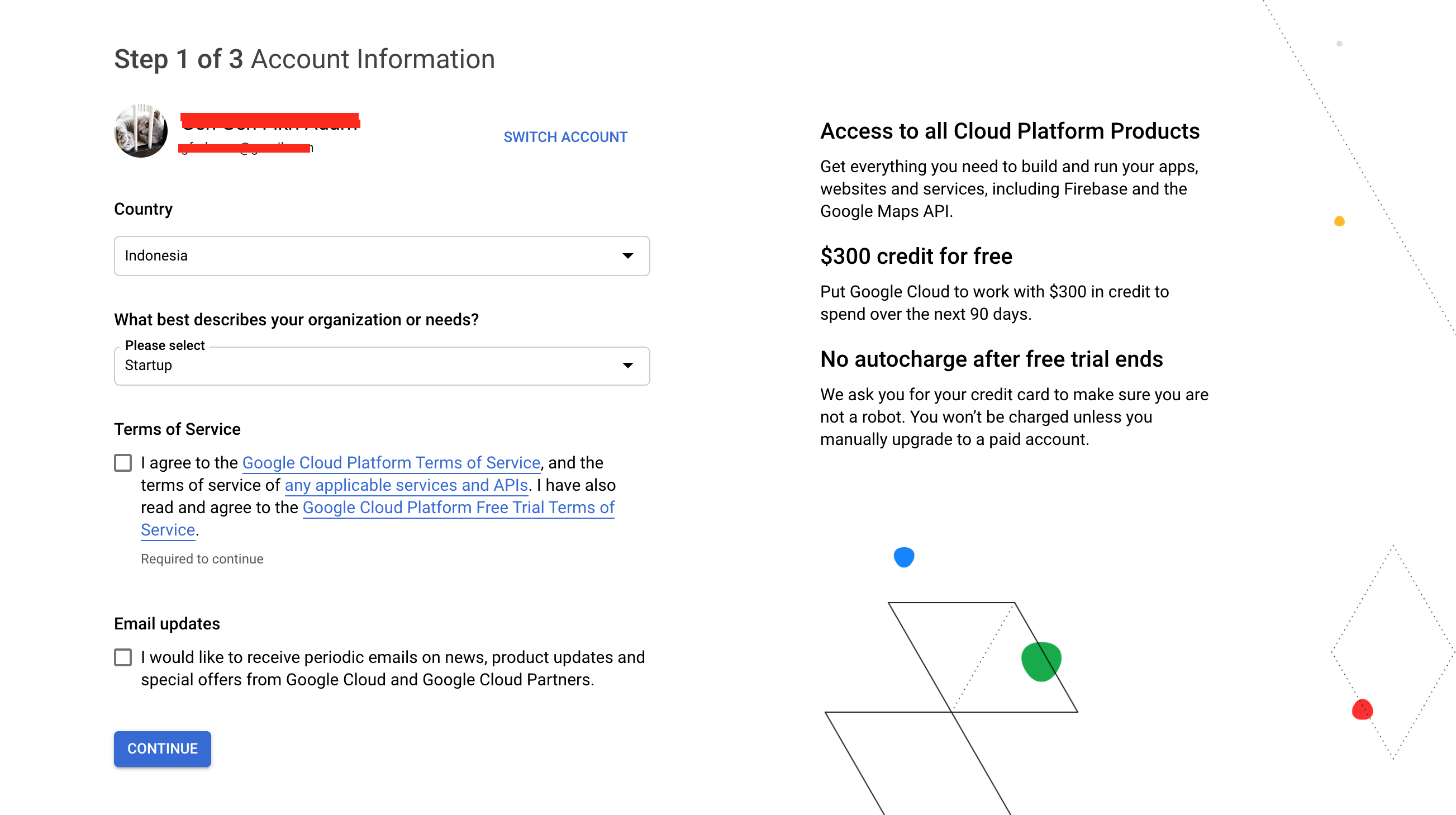Click the 'Country' field label

pyautogui.click(x=143, y=209)
